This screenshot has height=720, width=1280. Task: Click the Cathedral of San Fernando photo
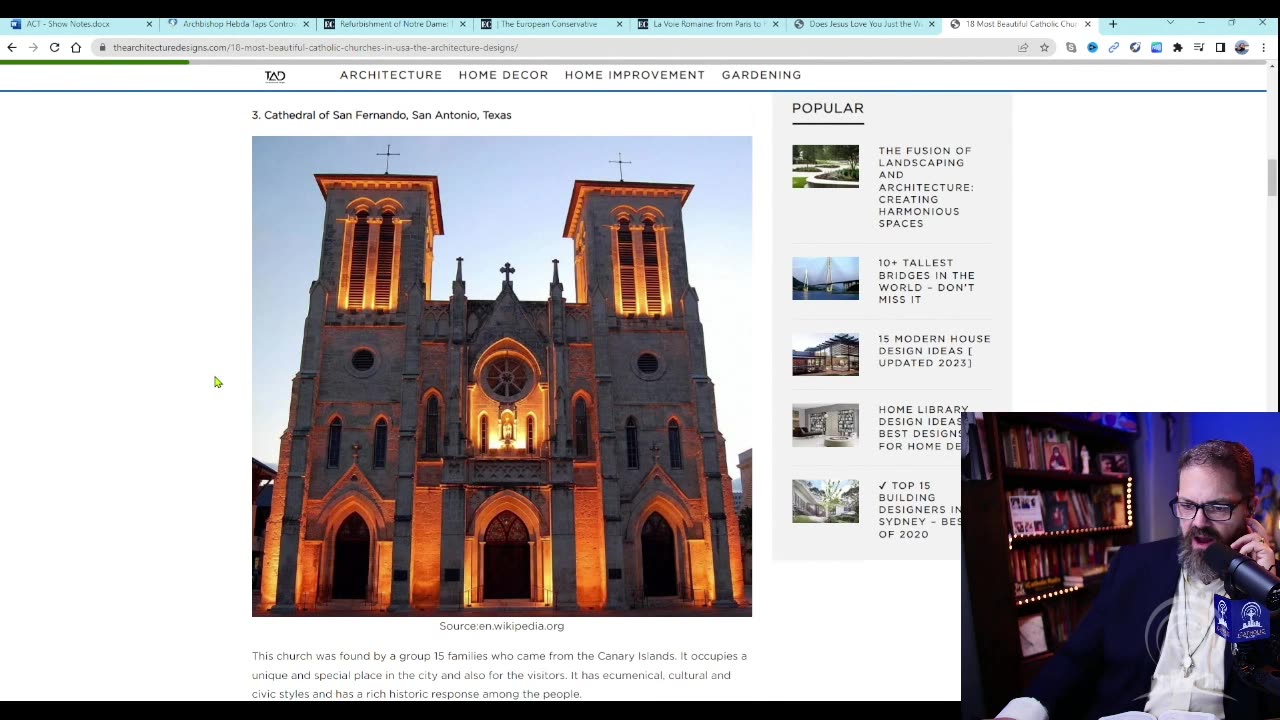point(502,376)
